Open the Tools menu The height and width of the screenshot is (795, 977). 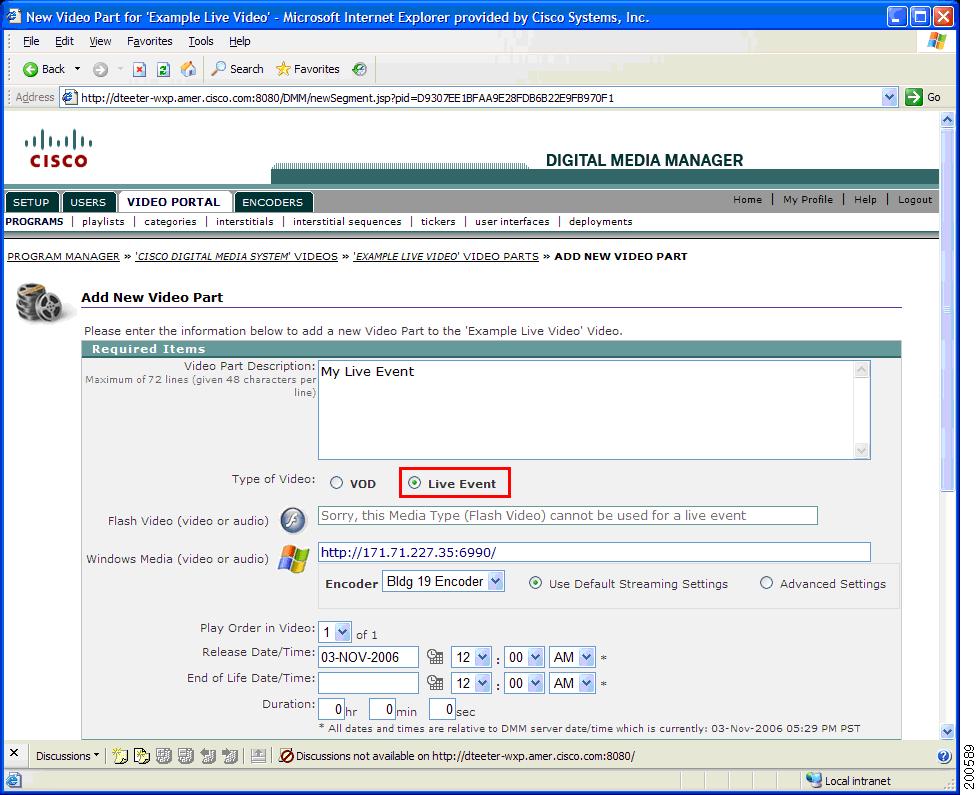(200, 41)
